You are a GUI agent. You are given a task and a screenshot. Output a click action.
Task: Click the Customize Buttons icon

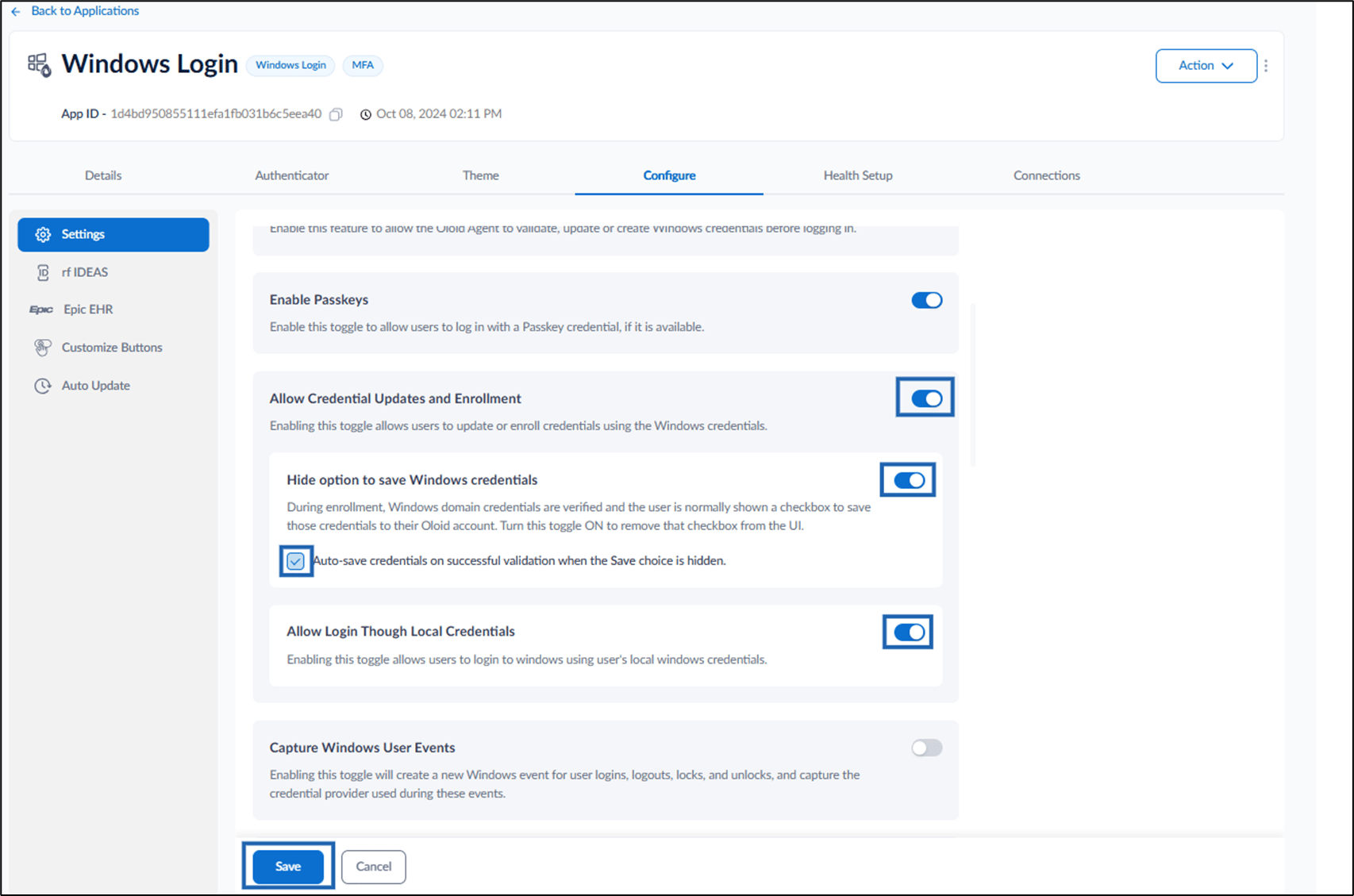point(43,348)
